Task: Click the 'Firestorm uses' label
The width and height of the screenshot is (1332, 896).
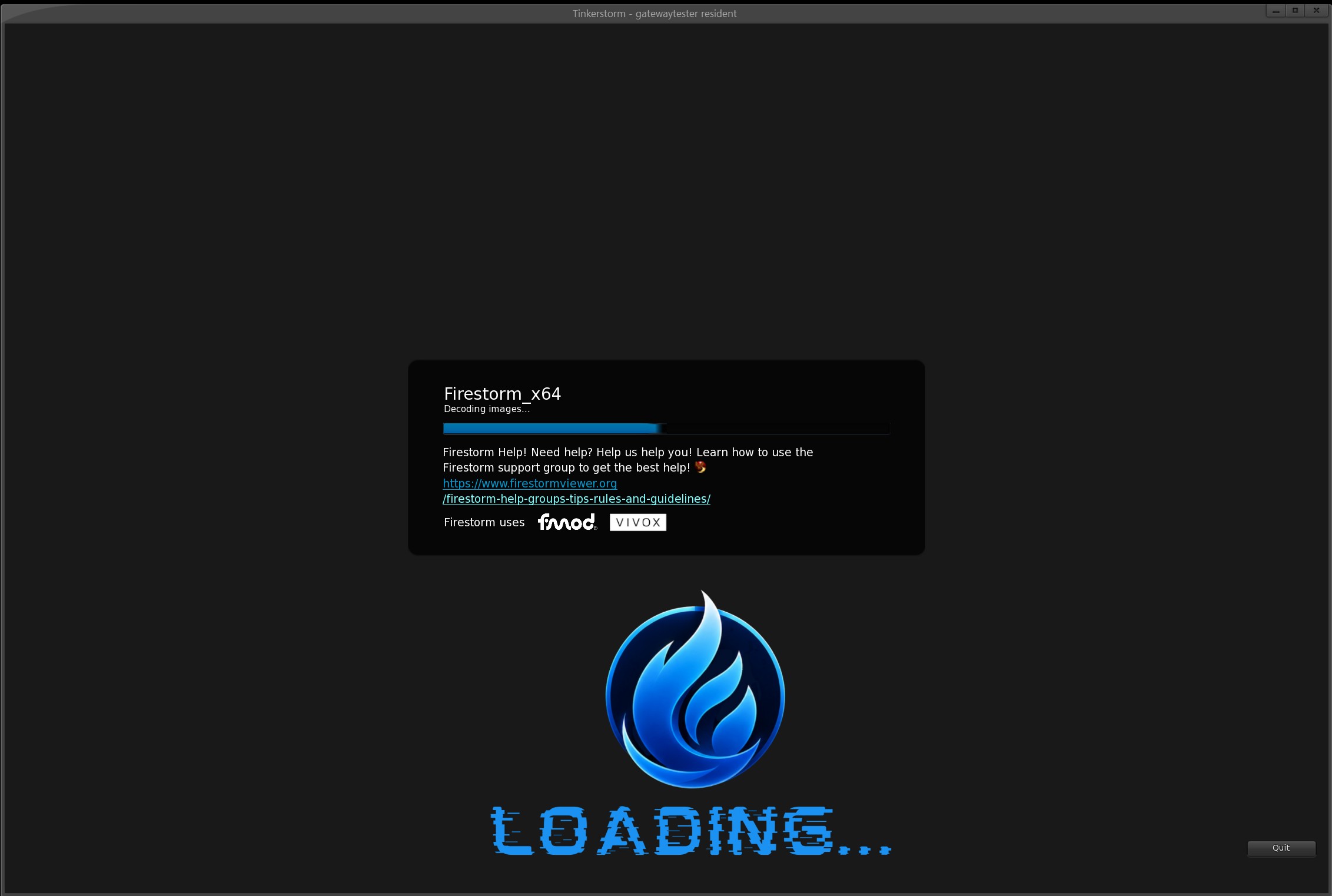Action: point(484,523)
